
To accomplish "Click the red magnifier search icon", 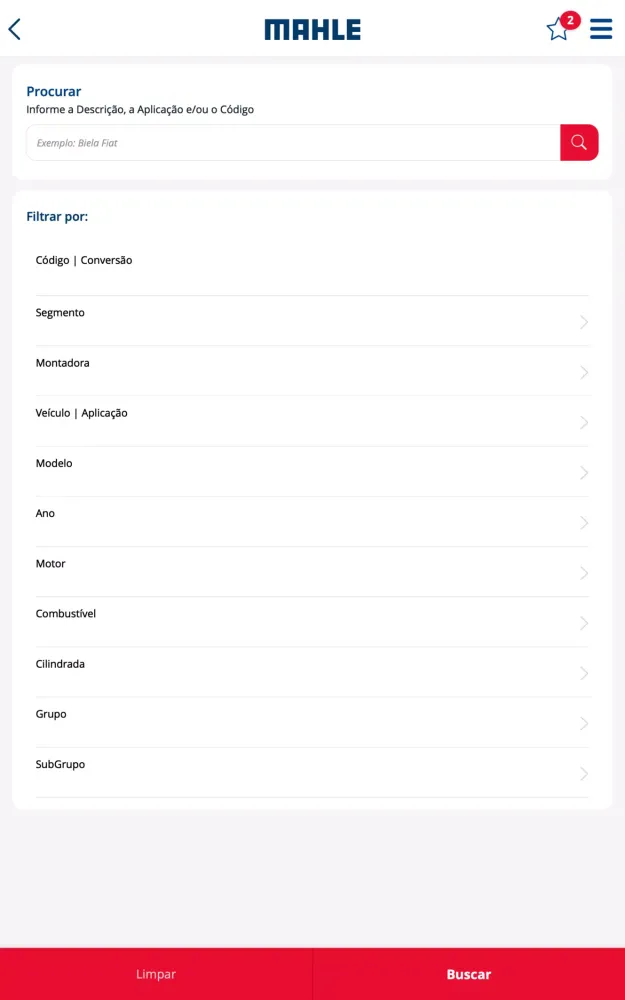I will pos(579,143).
